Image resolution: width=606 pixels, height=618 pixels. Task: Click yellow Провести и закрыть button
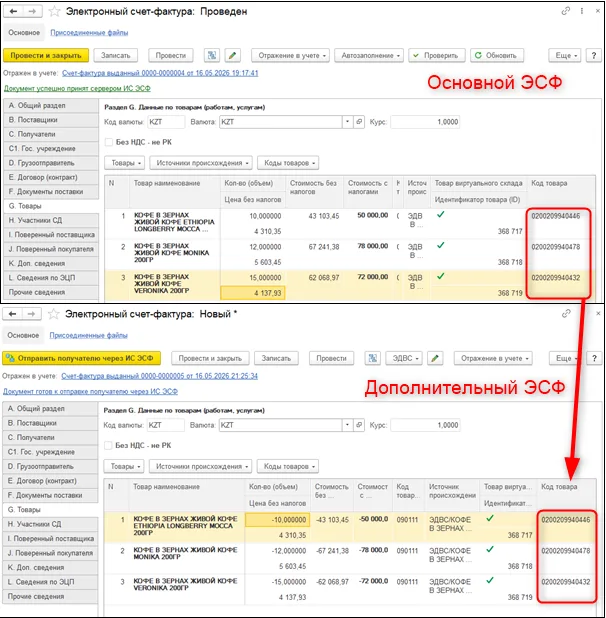click(46, 56)
